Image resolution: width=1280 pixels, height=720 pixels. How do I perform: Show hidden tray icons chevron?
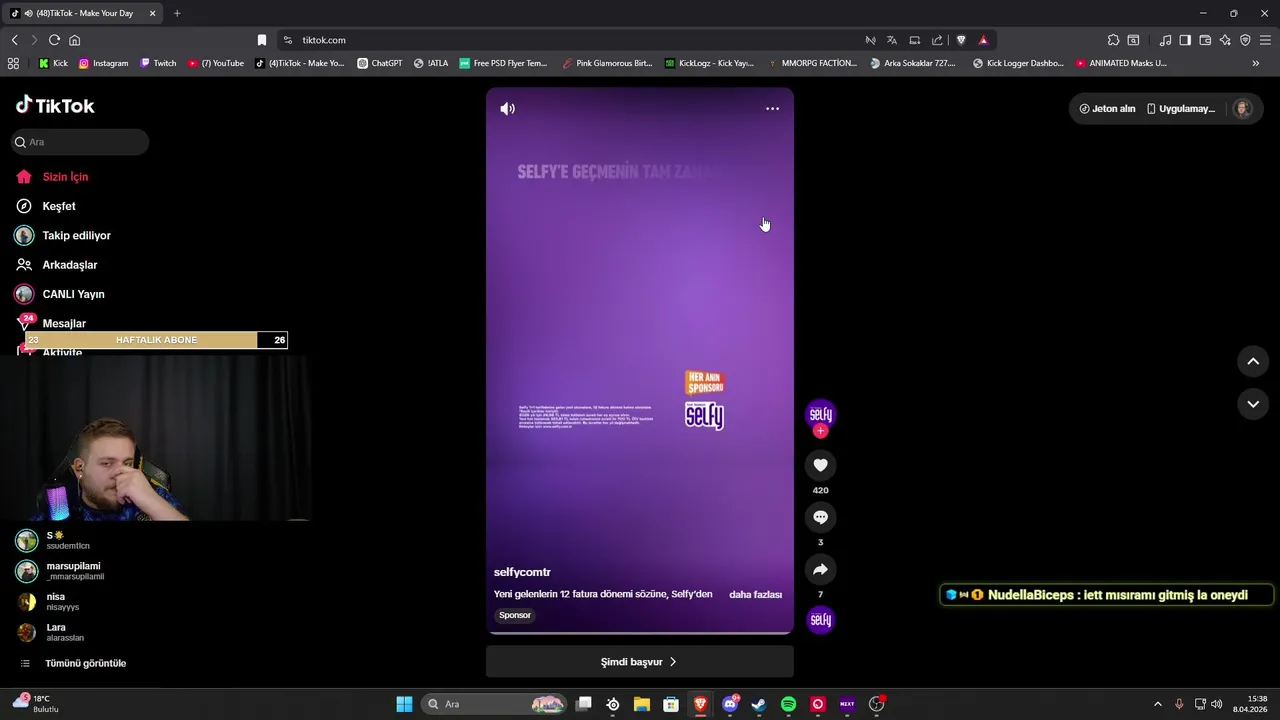(x=1158, y=704)
